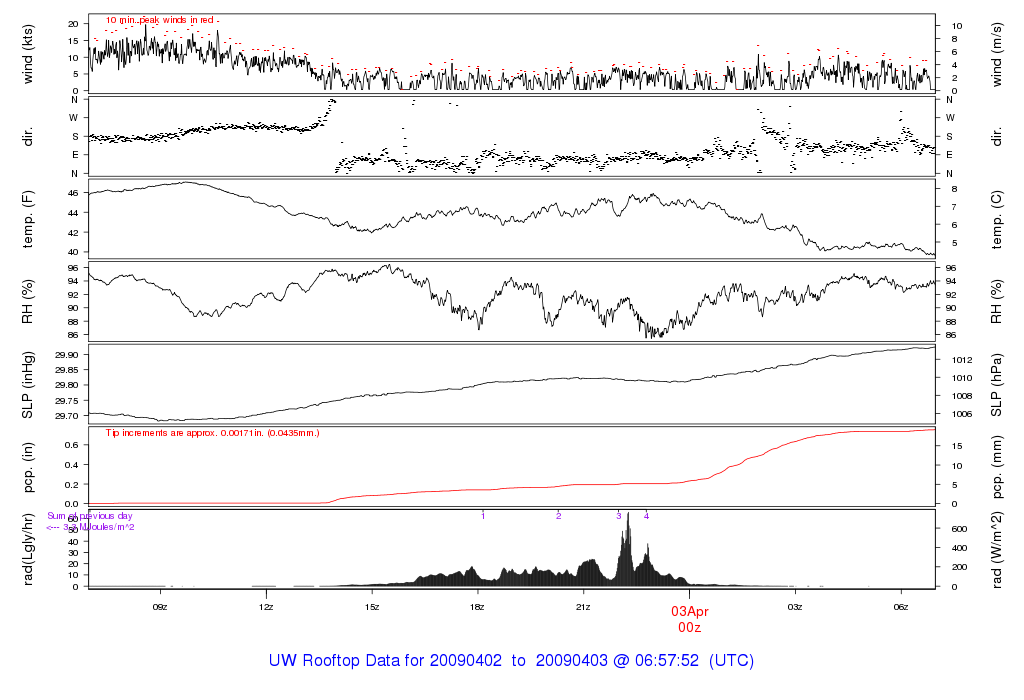Image resolution: width=1024 pixels, height=700 pixels.
Task: Click the 'wind (m/s)' right axis label
Action: point(997,54)
